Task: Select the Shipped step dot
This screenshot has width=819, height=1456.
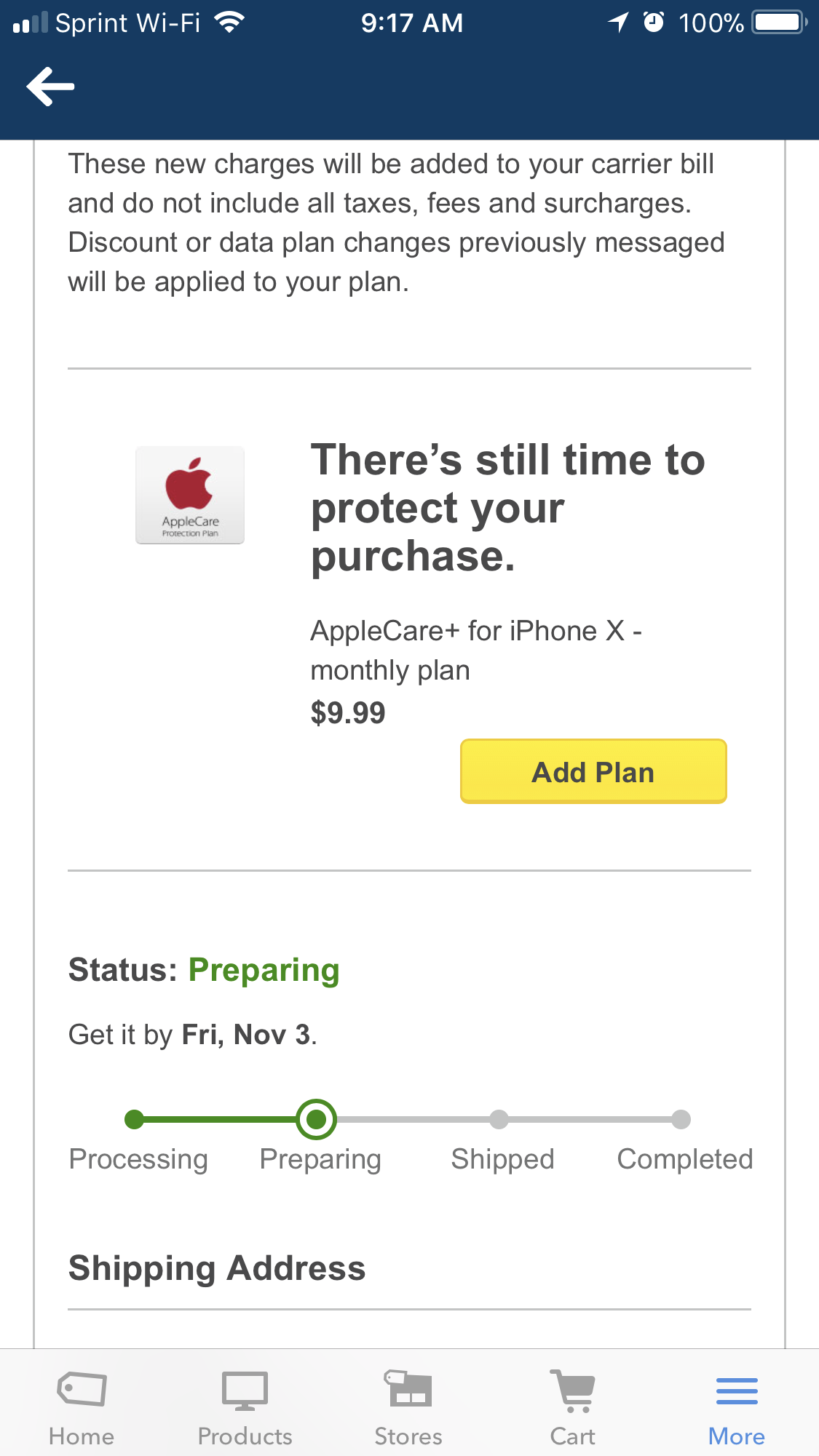Action: [x=499, y=1119]
